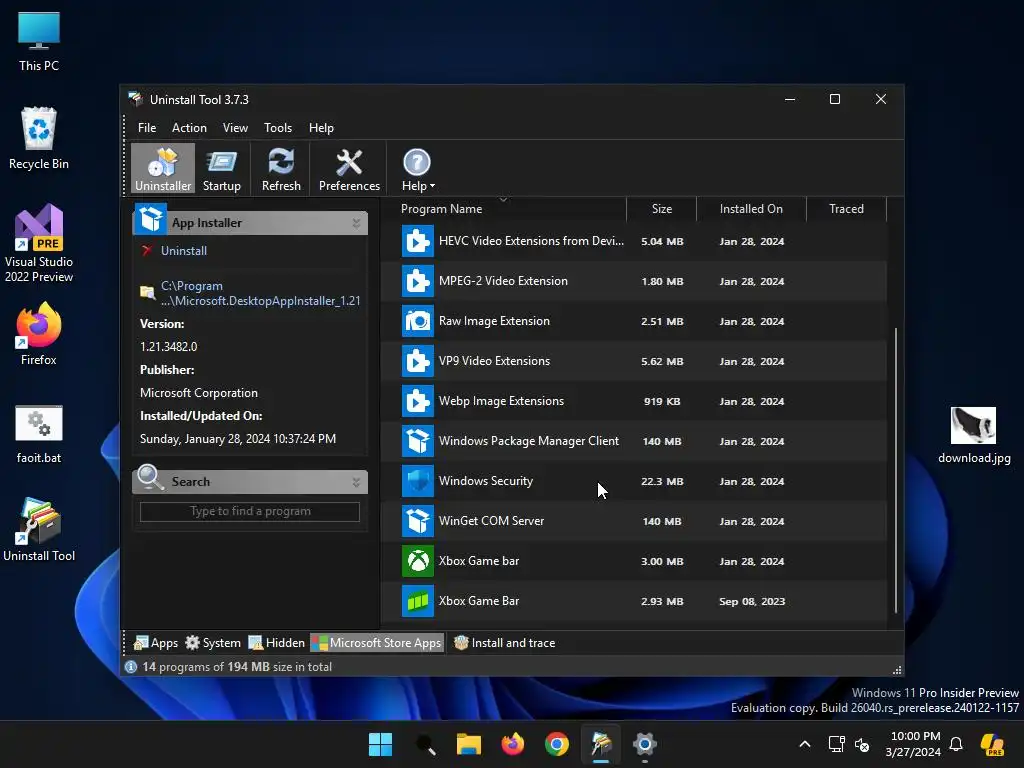Click the MPEG-2 Video Extension icon
Screen dimensions: 1024x768
417,281
